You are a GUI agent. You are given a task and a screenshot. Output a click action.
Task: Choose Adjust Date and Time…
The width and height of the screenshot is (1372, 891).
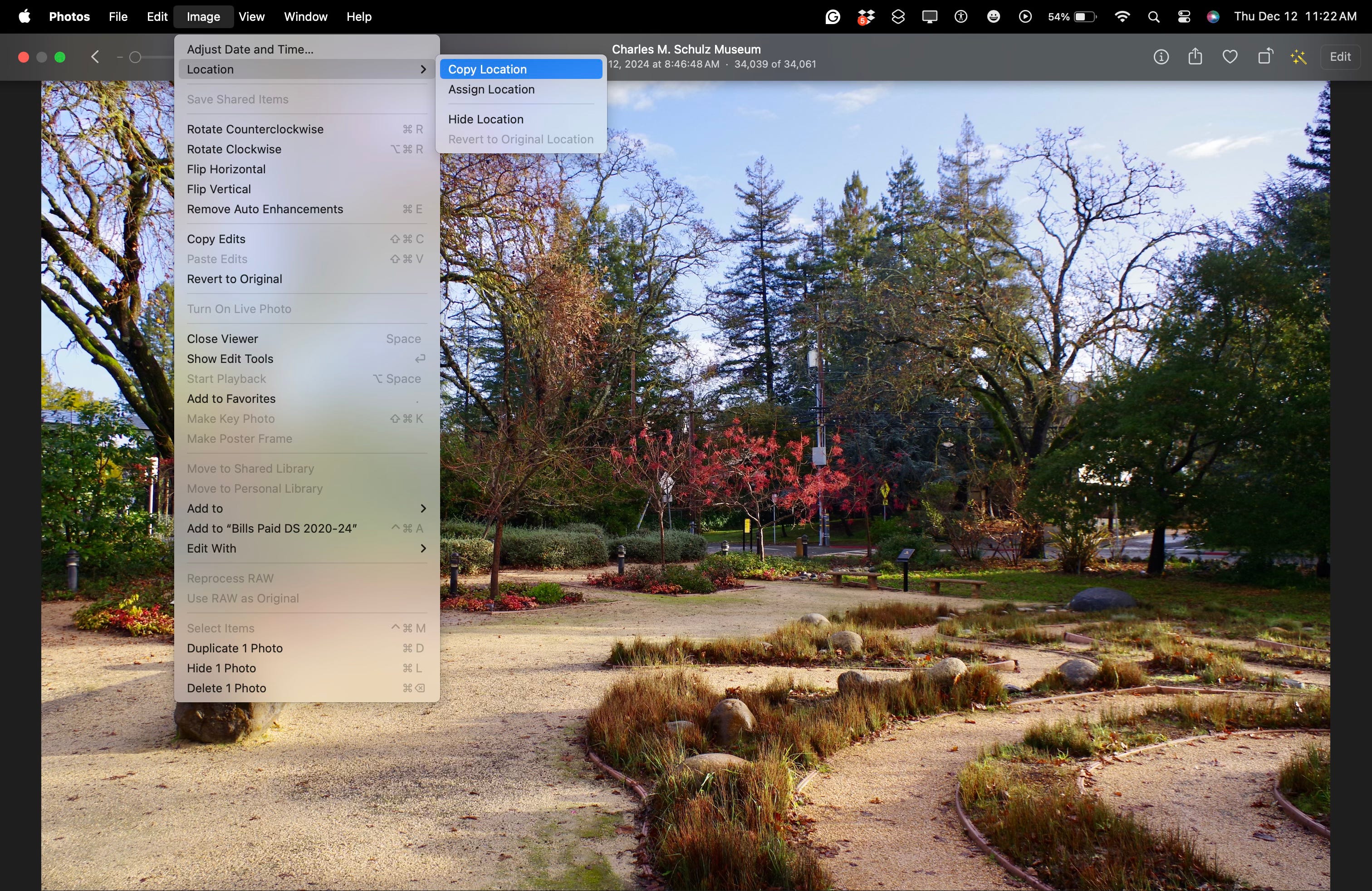click(x=307, y=49)
